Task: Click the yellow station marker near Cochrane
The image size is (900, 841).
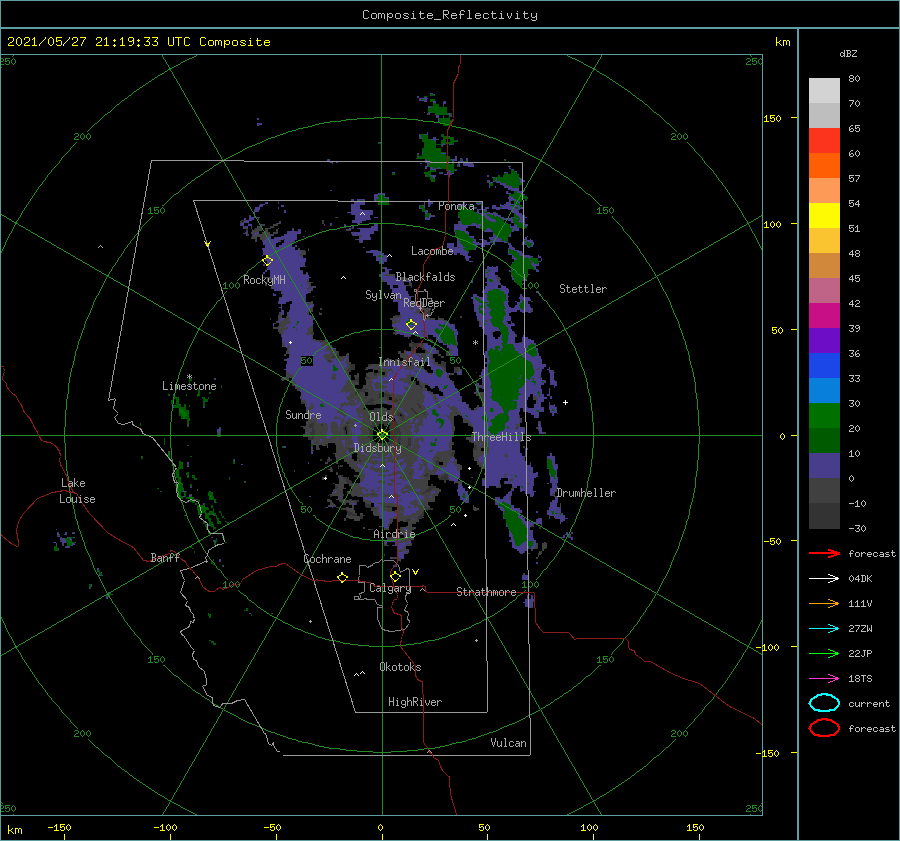Action: 342,578
